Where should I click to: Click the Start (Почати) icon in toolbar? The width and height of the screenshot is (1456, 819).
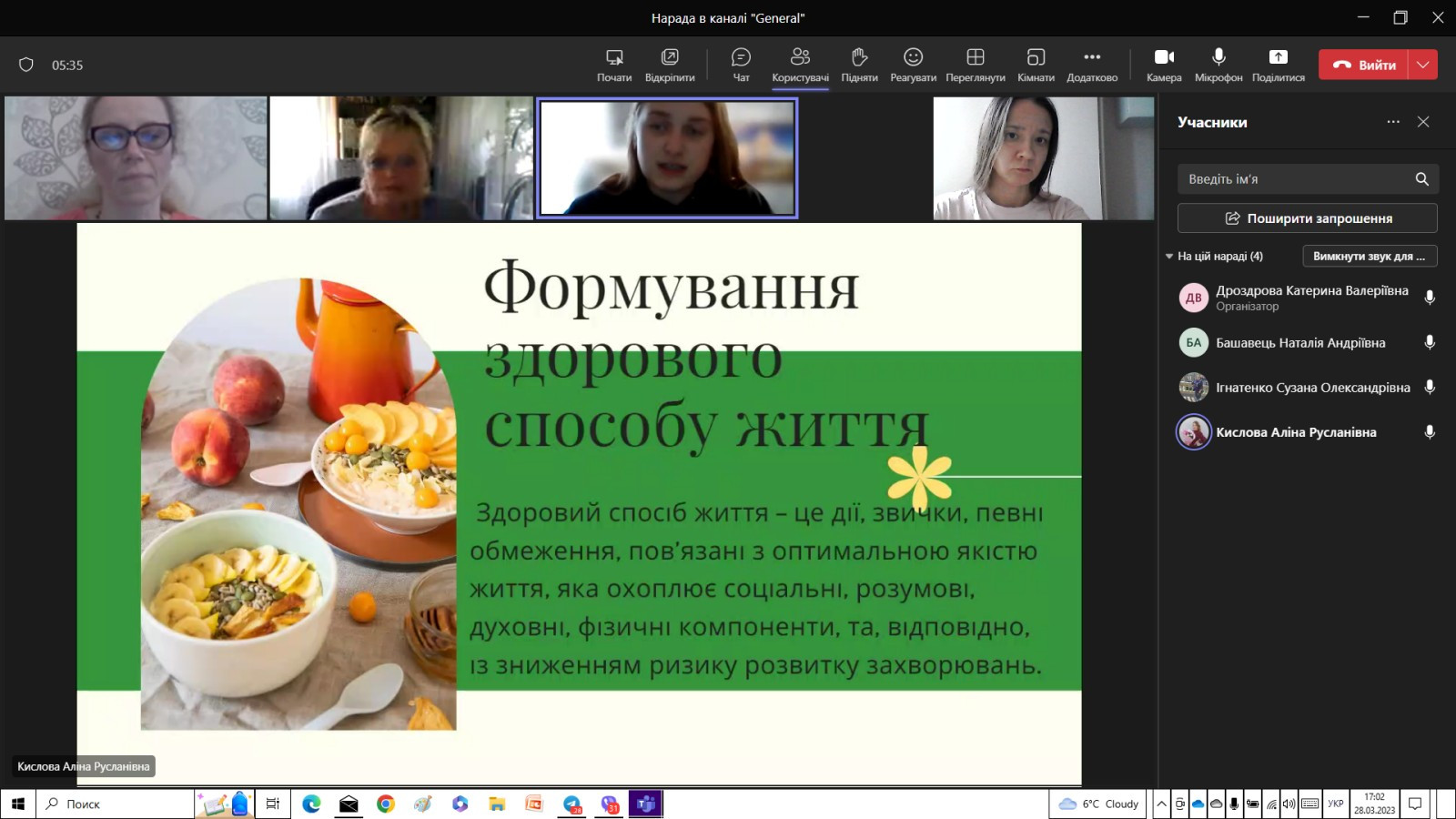(614, 64)
